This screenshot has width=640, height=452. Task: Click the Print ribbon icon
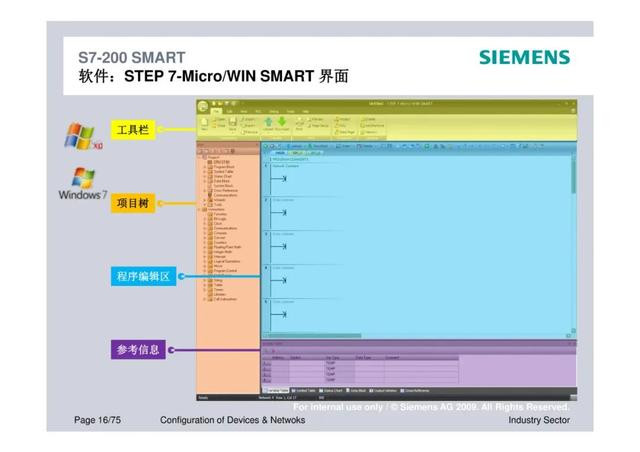point(299,123)
